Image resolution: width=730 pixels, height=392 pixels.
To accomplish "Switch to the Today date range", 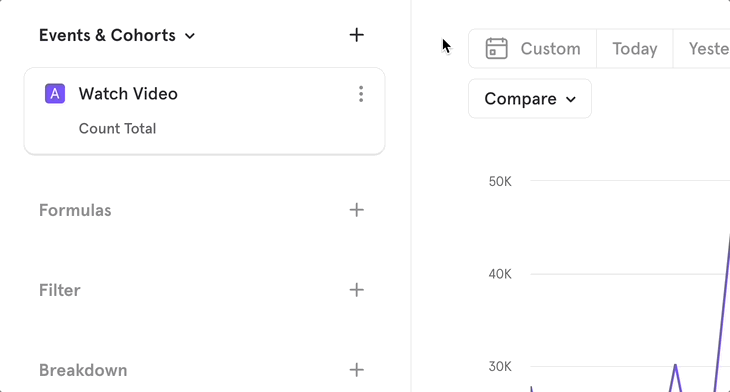I will point(635,48).
